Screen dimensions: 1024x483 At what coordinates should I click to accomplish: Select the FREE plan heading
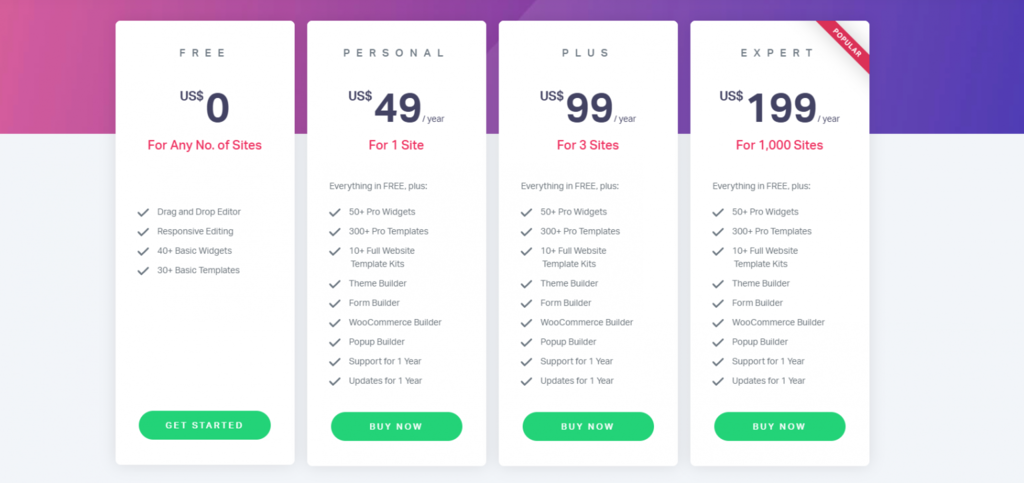pyautogui.click(x=203, y=54)
